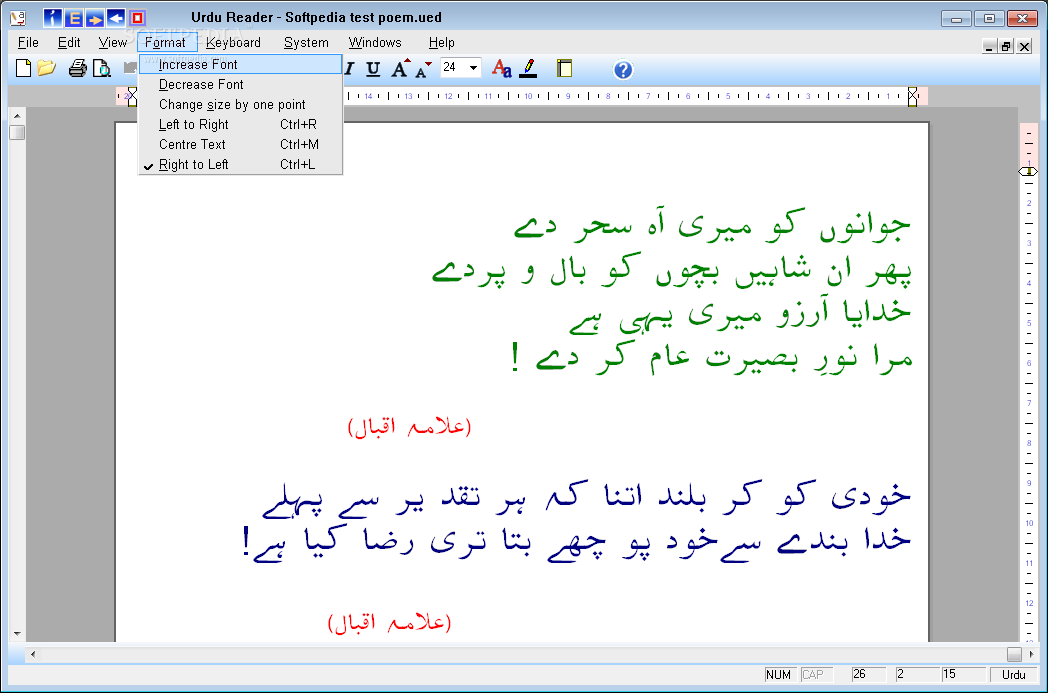The height and width of the screenshot is (693, 1048).
Task: Open Print Preview from the toolbar
Action: pos(102,68)
